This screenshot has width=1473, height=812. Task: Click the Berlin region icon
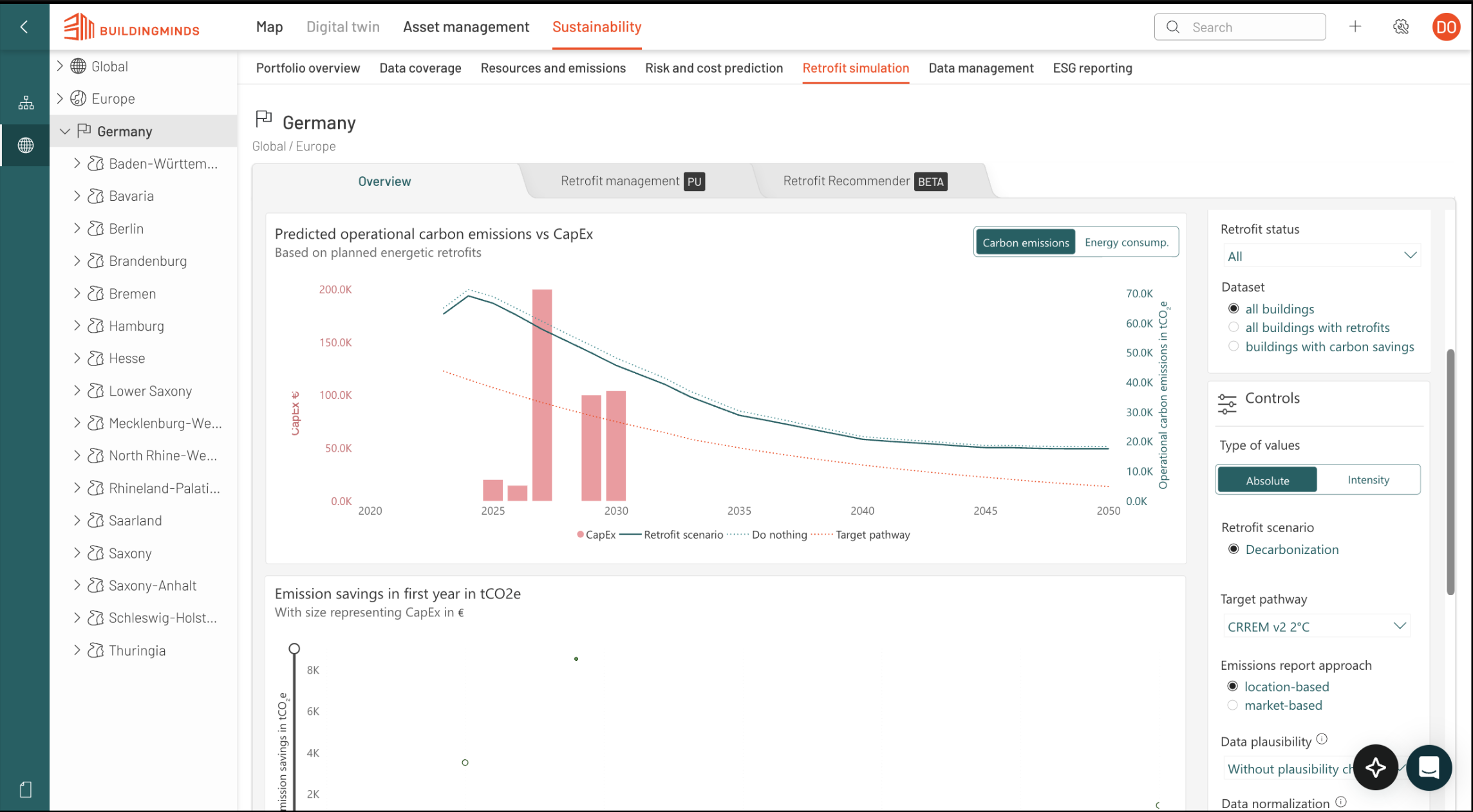pos(95,228)
